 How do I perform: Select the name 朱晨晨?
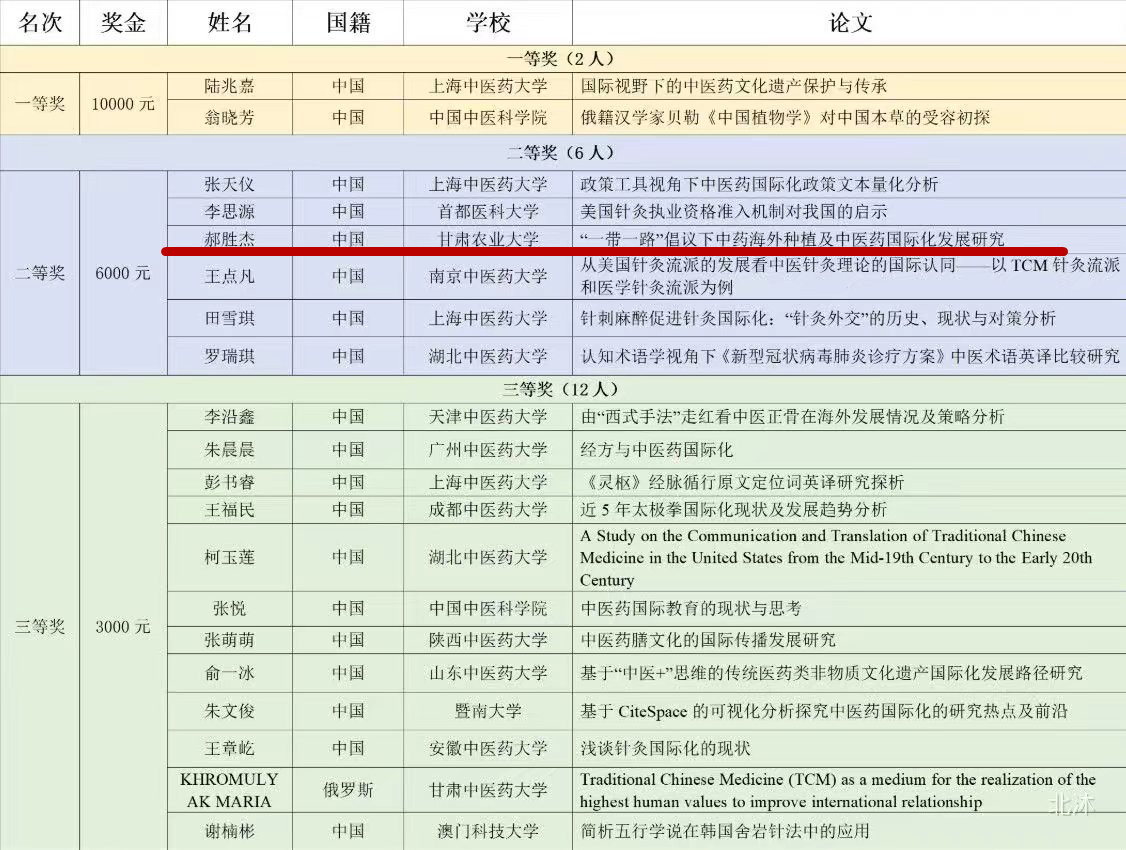[230, 450]
